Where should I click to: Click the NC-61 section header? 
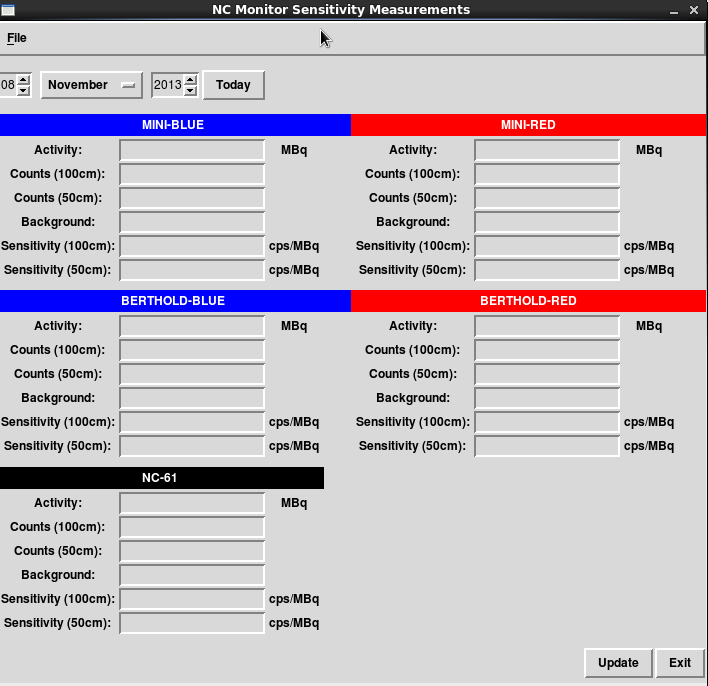point(162,478)
